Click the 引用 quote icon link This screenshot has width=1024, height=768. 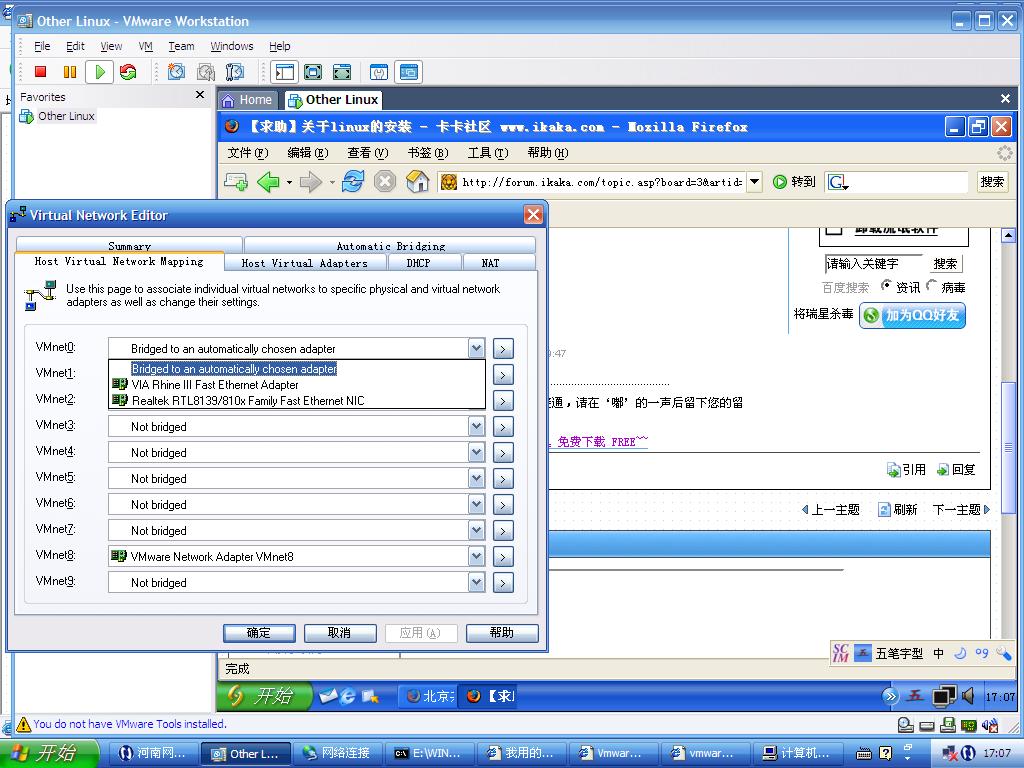pyautogui.click(x=906, y=470)
